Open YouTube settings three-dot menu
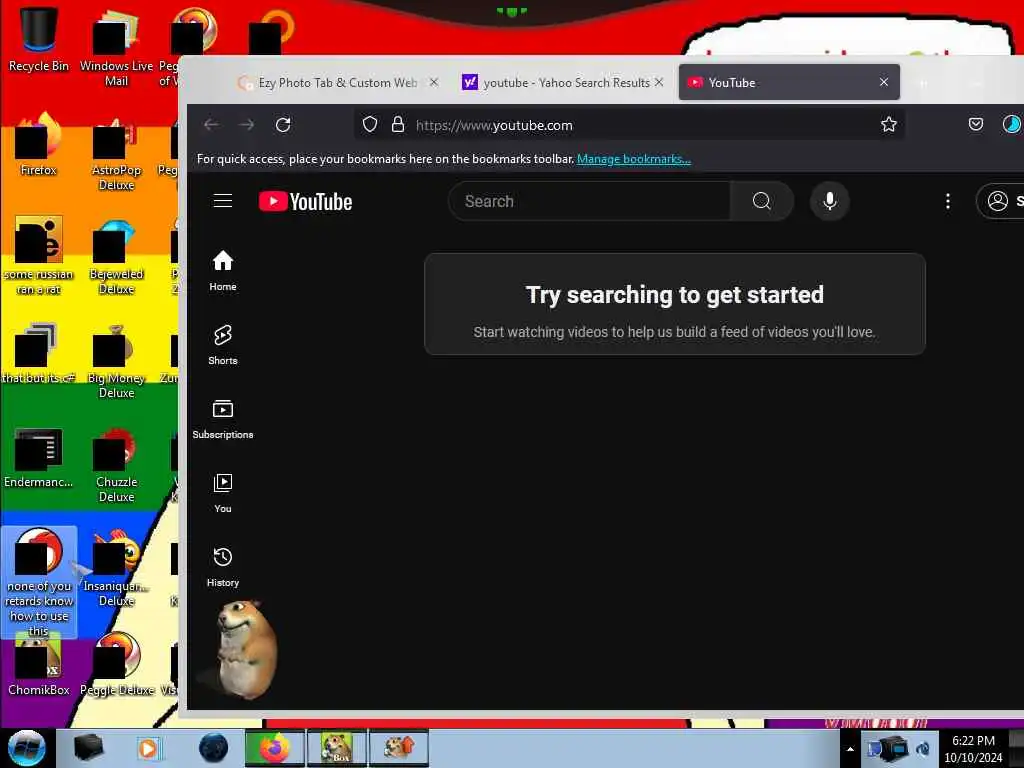 coord(948,201)
